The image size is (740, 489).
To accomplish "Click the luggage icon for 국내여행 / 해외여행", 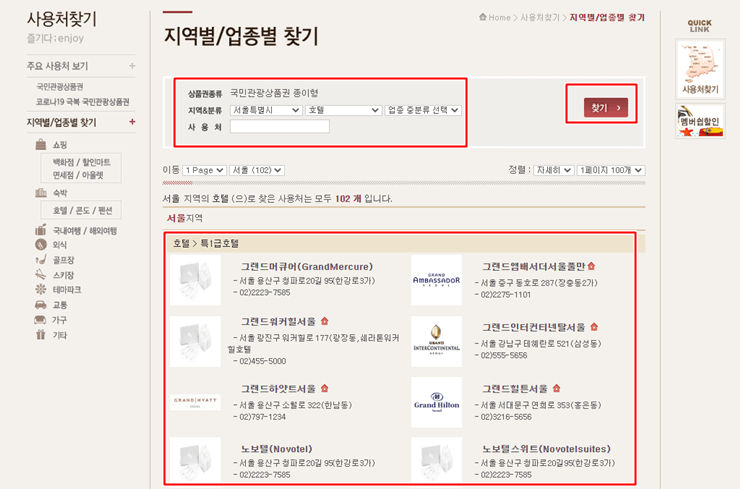I will [41, 230].
